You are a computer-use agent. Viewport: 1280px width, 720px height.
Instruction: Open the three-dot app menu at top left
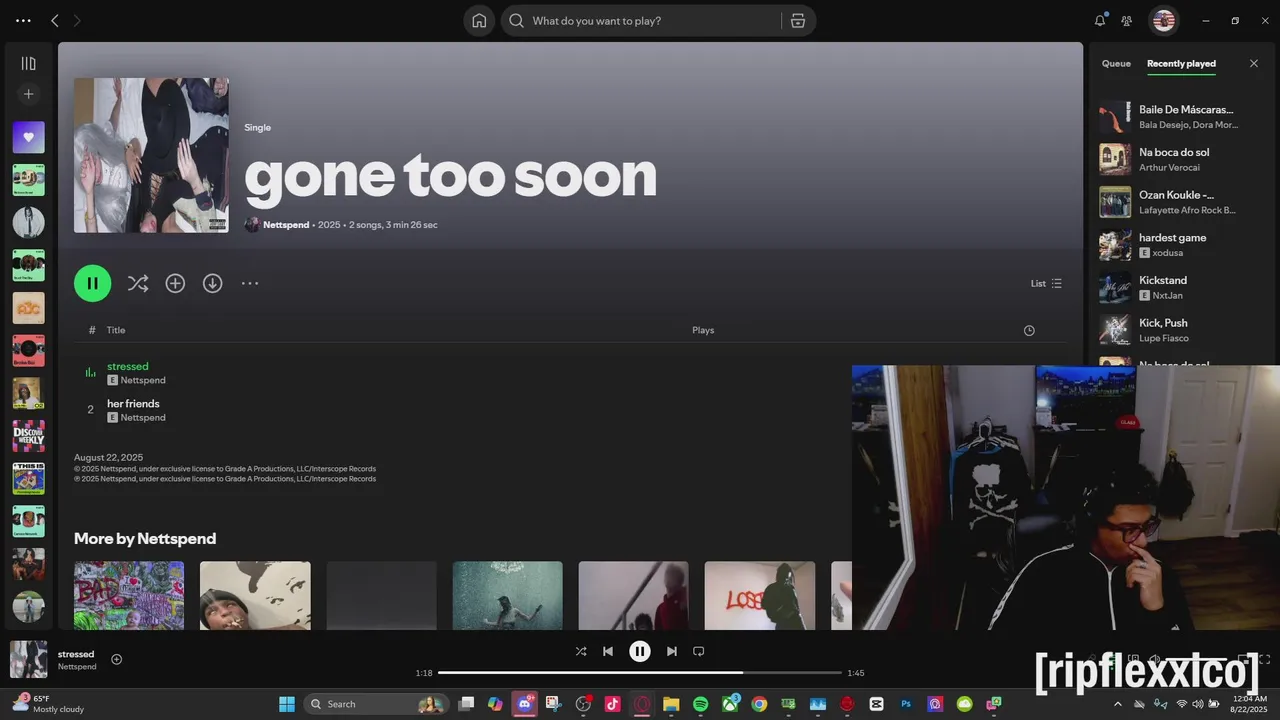click(x=23, y=20)
